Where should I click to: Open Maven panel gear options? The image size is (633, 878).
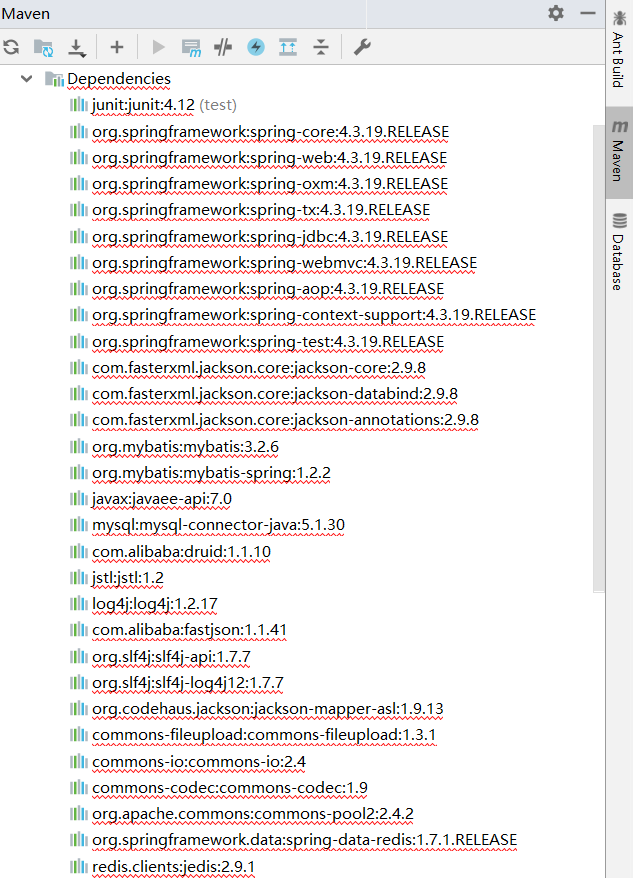click(x=556, y=13)
